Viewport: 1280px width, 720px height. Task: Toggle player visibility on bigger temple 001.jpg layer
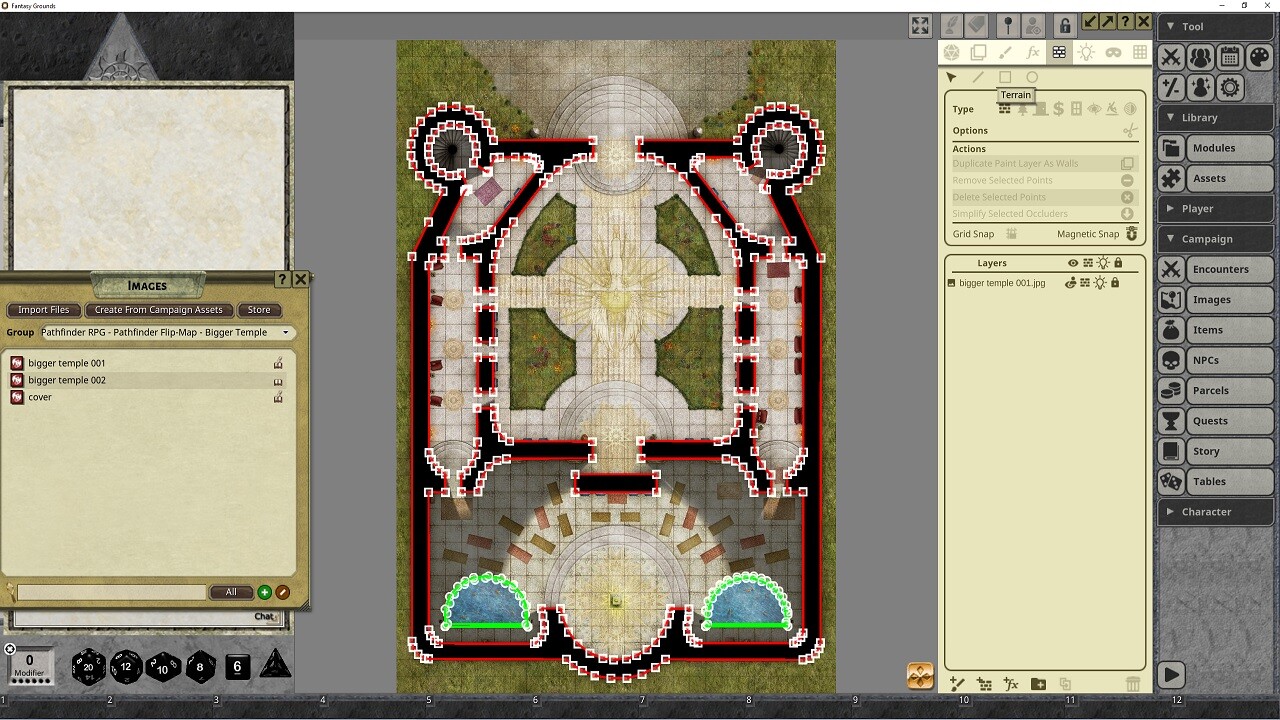[x=1070, y=283]
